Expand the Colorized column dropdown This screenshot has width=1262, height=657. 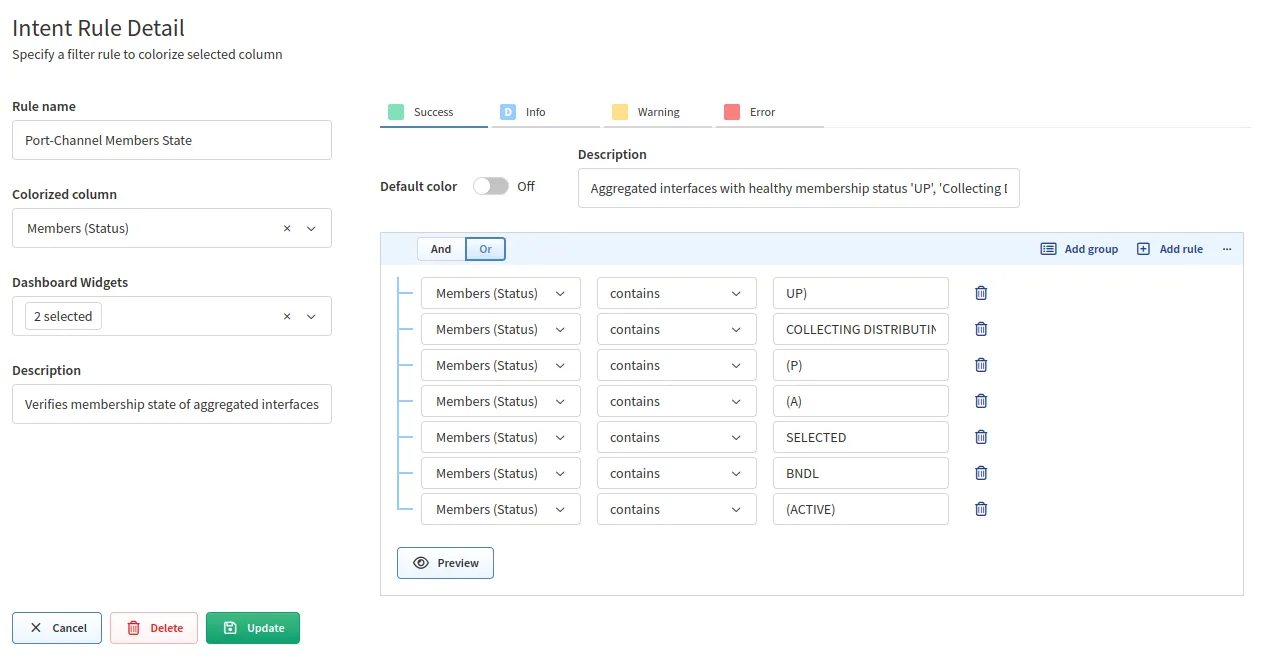point(311,229)
